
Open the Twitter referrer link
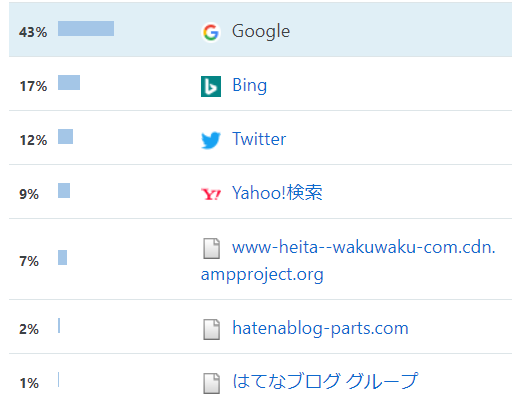(259, 139)
